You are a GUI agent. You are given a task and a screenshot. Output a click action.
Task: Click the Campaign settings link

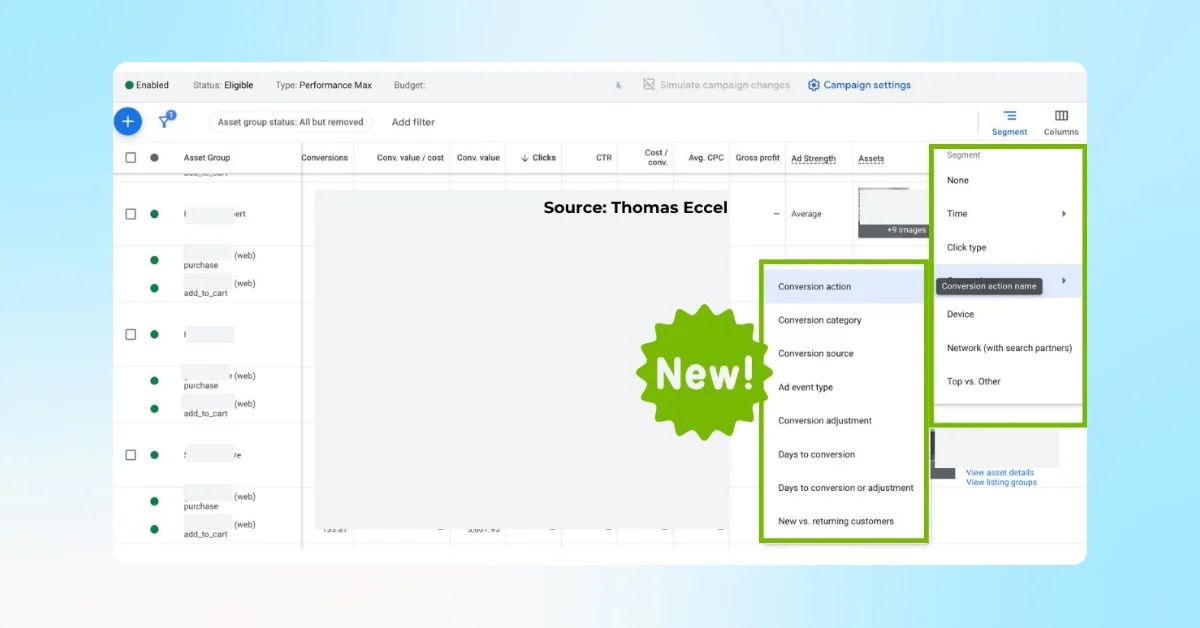tap(867, 85)
